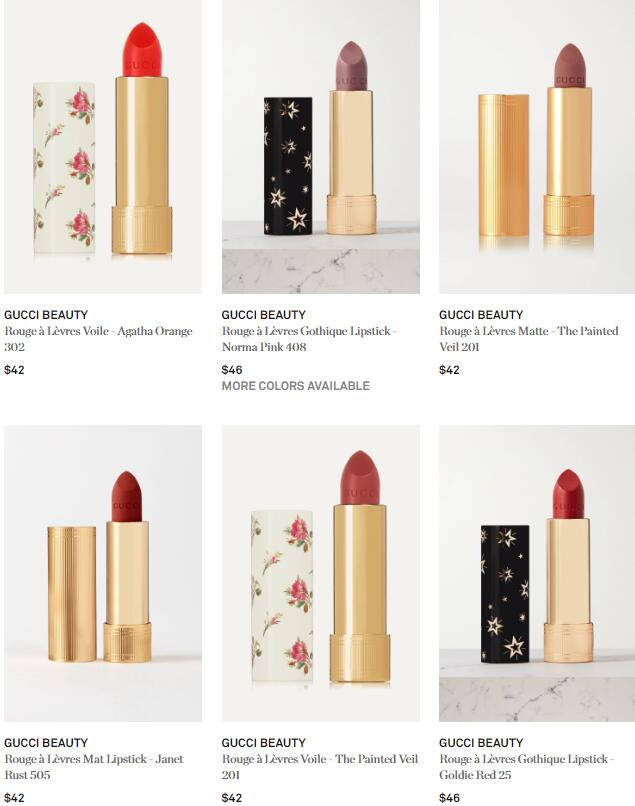This screenshot has height=806, width=635.
Task: Click Rouge à Lèvres Gothique Norma Pink title
Action: tap(309, 339)
